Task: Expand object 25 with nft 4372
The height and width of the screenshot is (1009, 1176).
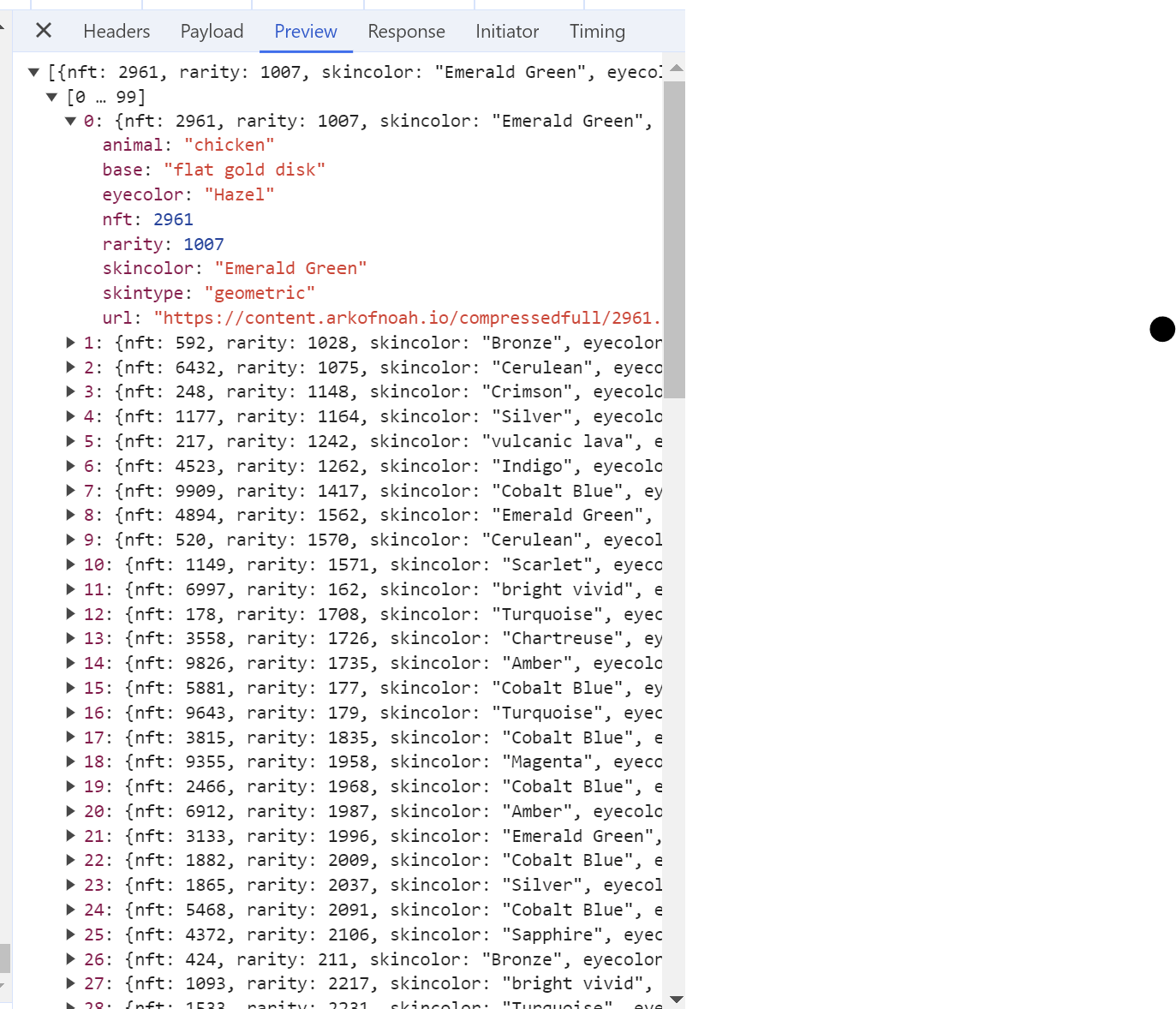Action: point(71,934)
